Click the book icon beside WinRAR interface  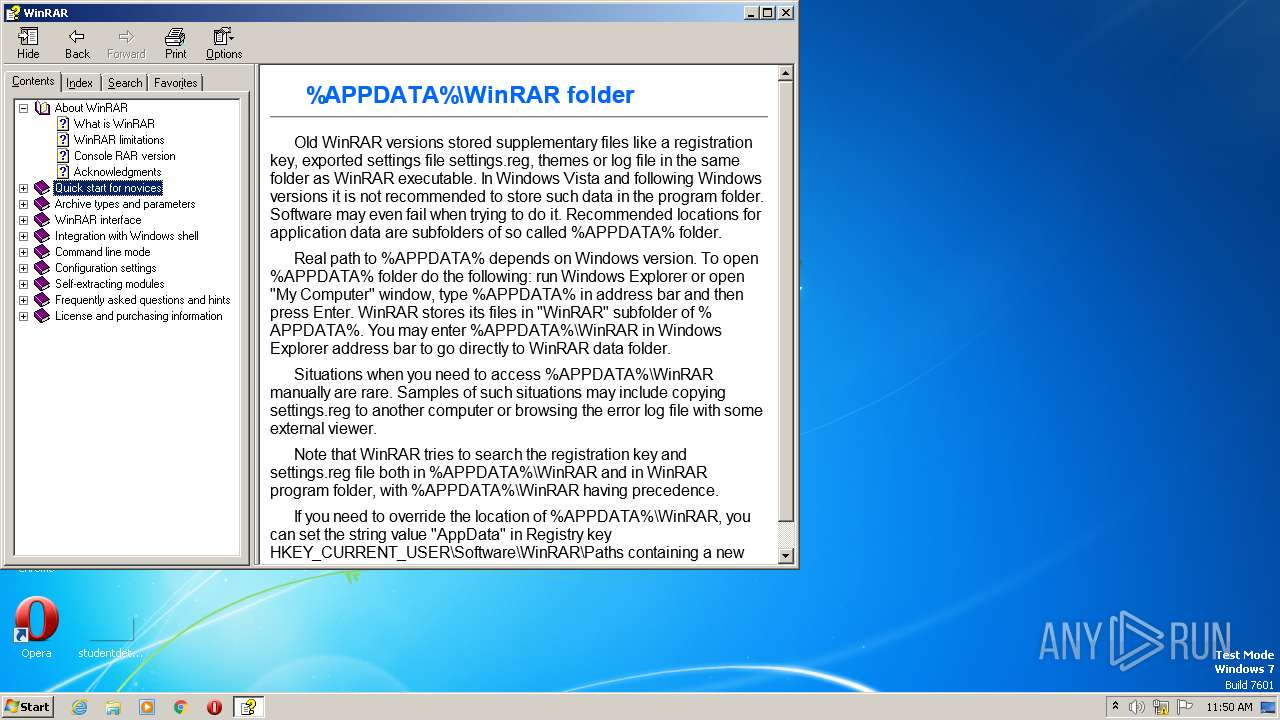tap(41, 220)
